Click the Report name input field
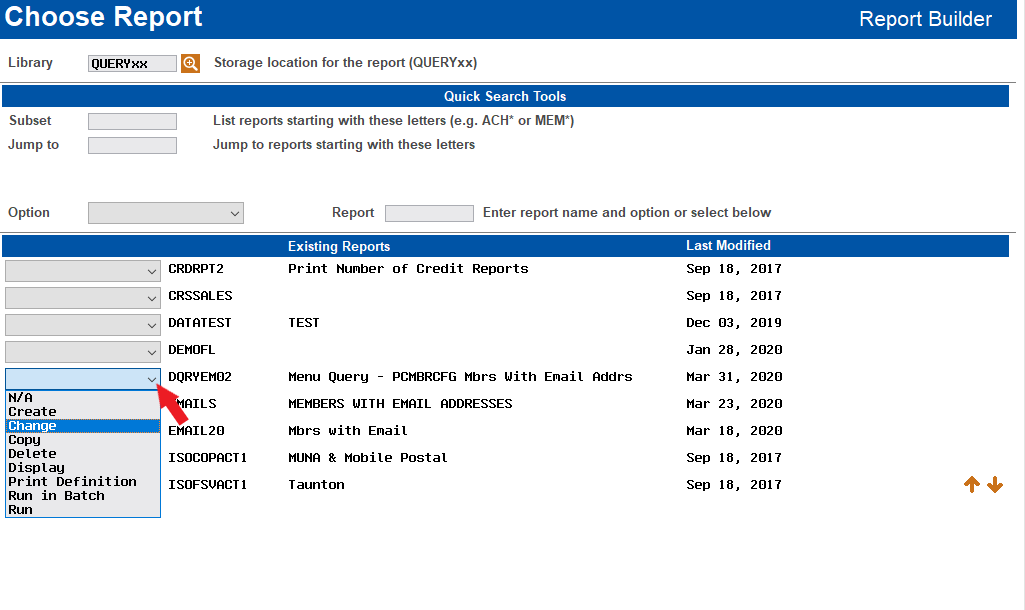This screenshot has width=1025, height=610. 429,213
